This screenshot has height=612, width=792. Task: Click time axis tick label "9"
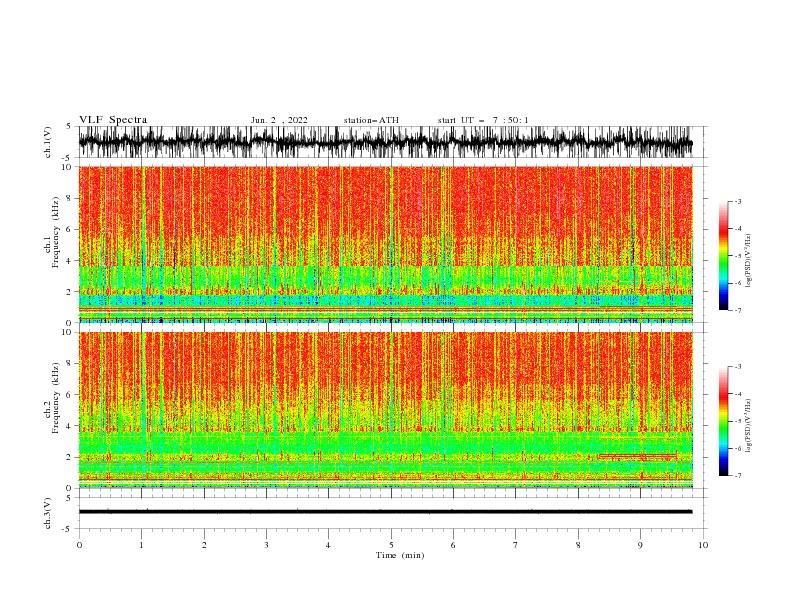[x=640, y=545]
